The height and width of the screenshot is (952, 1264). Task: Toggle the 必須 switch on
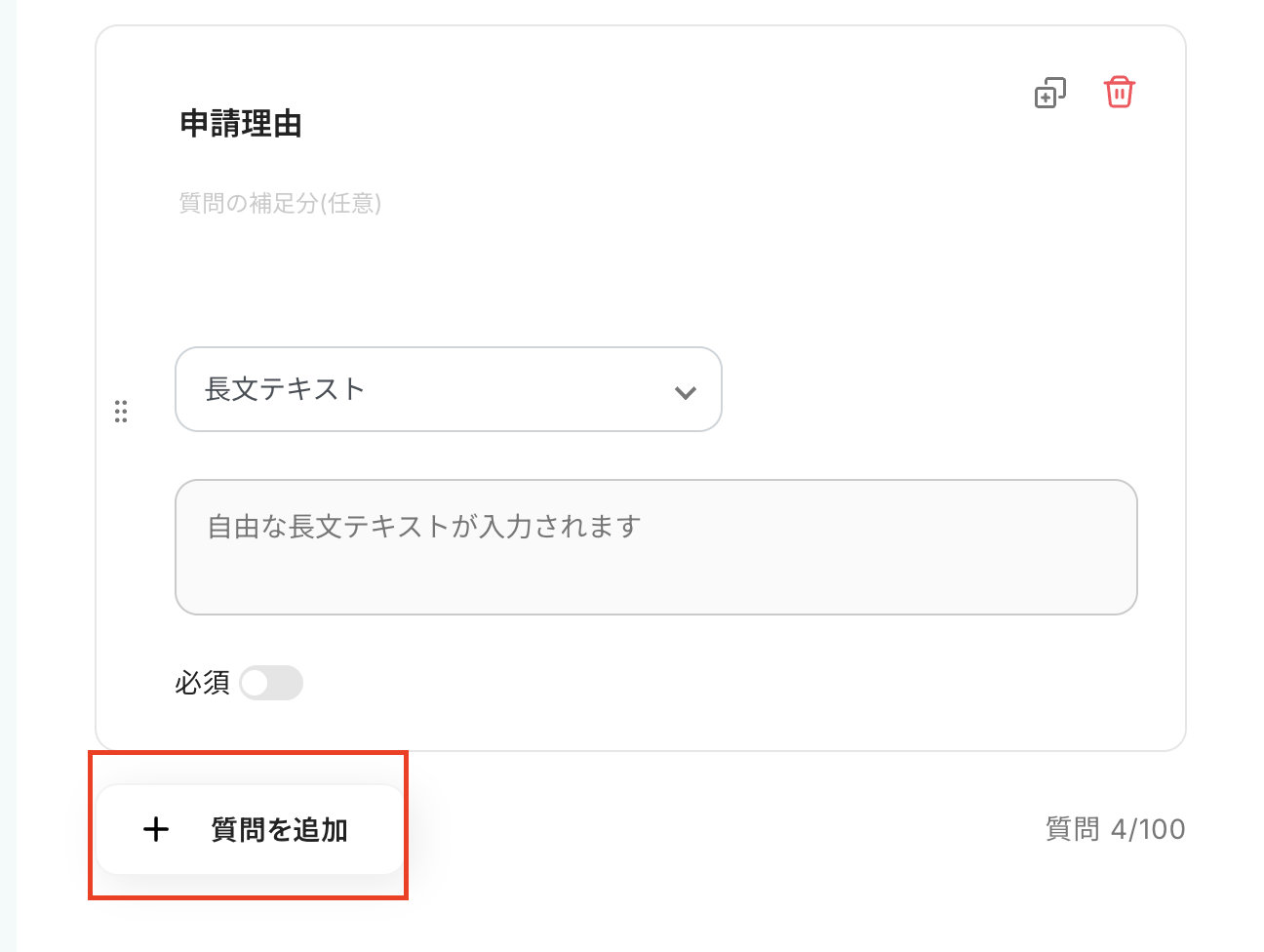pos(271,684)
